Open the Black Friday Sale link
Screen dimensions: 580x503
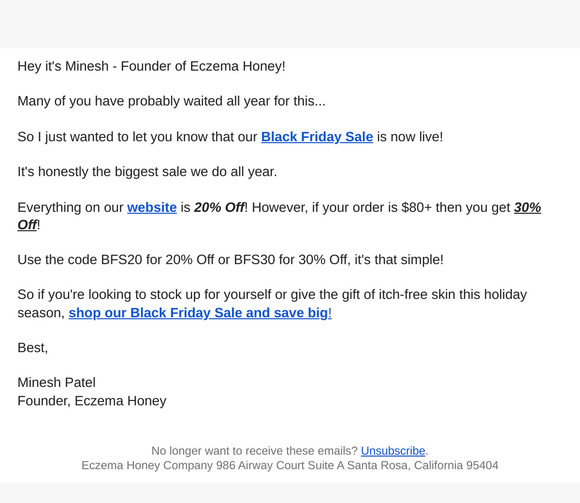point(317,137)
